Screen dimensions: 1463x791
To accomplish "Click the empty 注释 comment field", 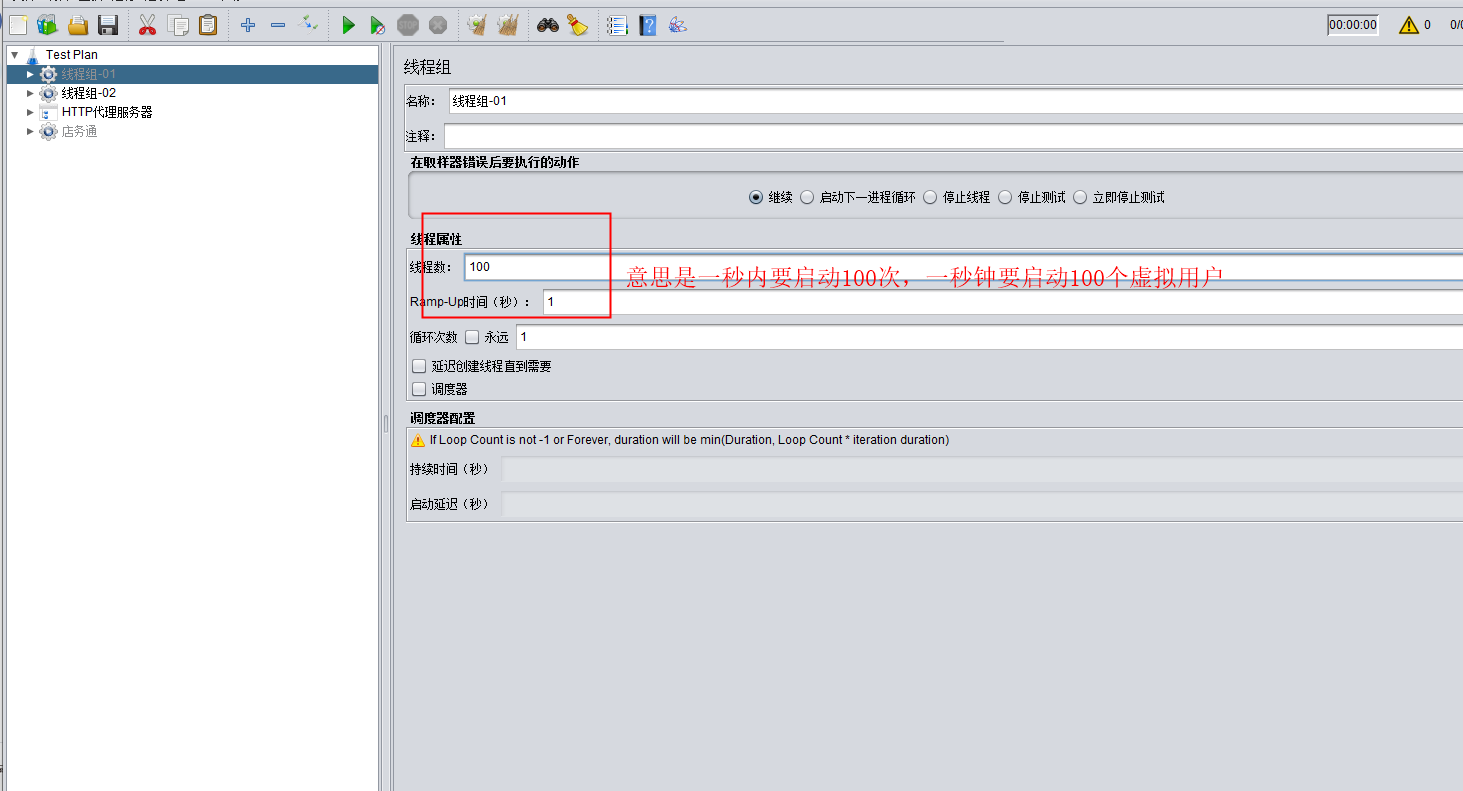I will [953, 136].
